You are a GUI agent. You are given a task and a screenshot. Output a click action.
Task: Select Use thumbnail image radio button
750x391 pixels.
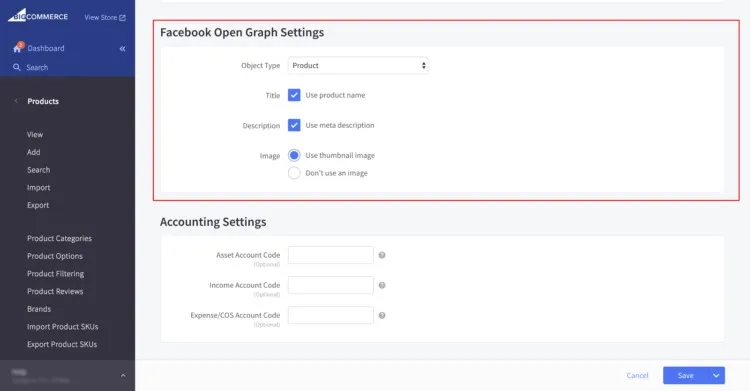(x=294, y=155)
